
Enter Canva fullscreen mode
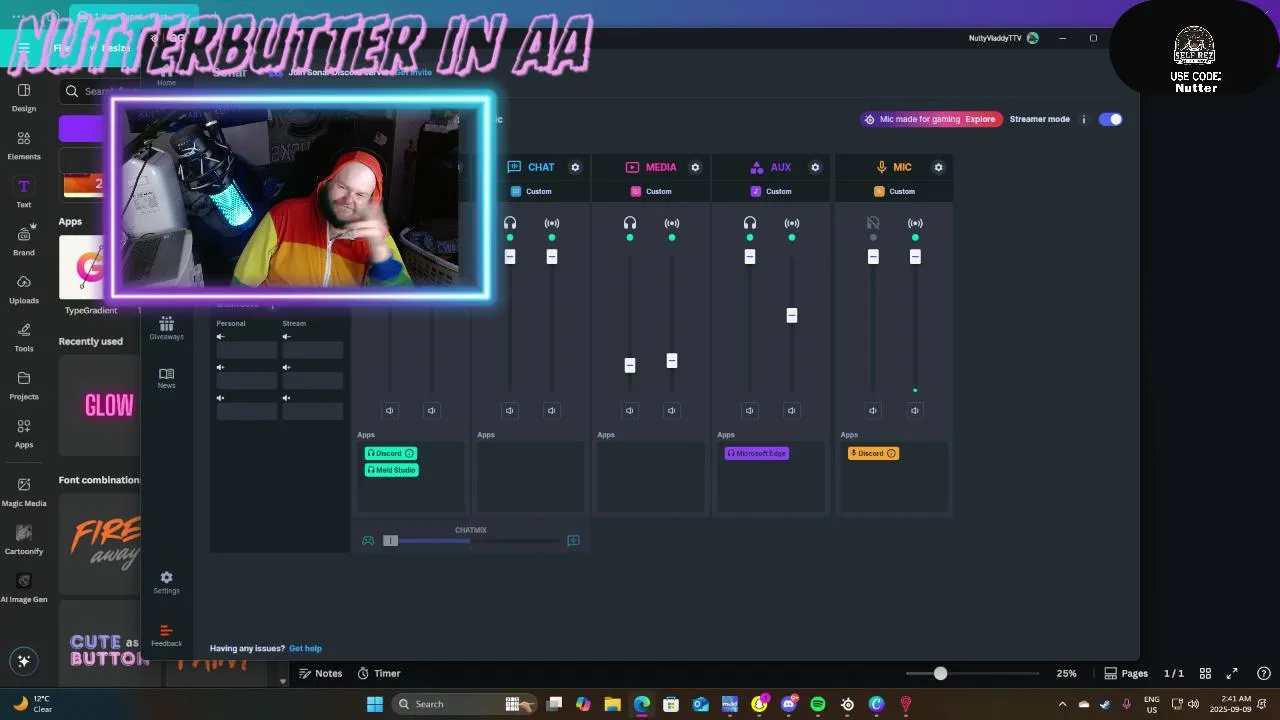point(1232,674)
